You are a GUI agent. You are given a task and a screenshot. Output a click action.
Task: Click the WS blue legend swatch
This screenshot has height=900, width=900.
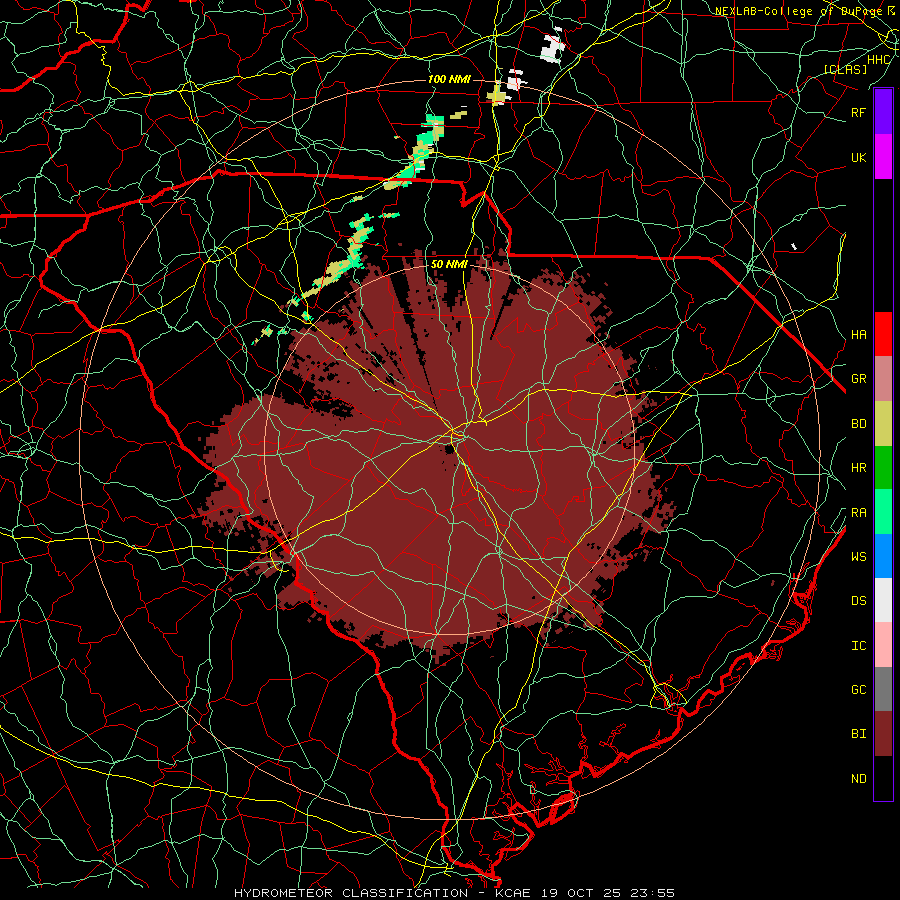(883, 556)
